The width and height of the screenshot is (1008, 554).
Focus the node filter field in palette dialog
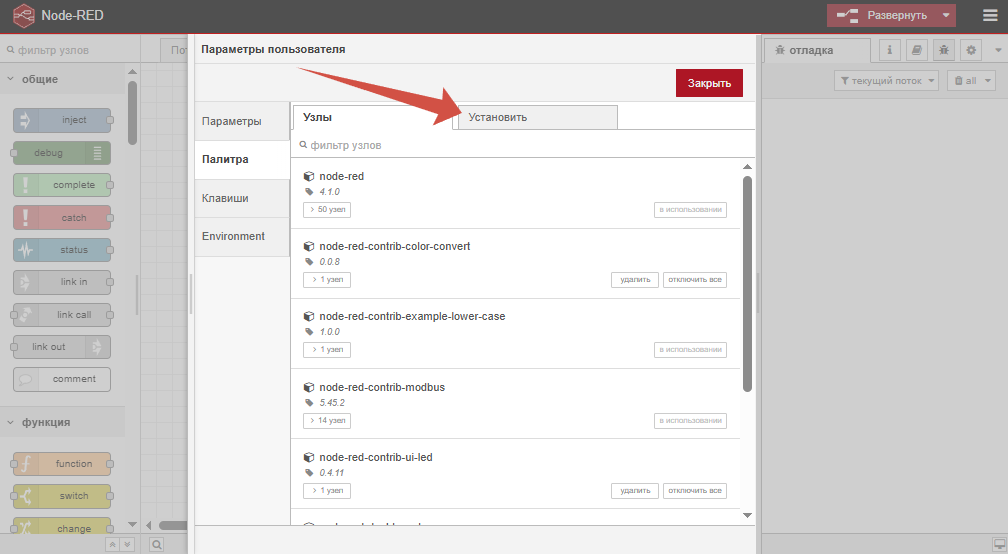click(520, 145)
